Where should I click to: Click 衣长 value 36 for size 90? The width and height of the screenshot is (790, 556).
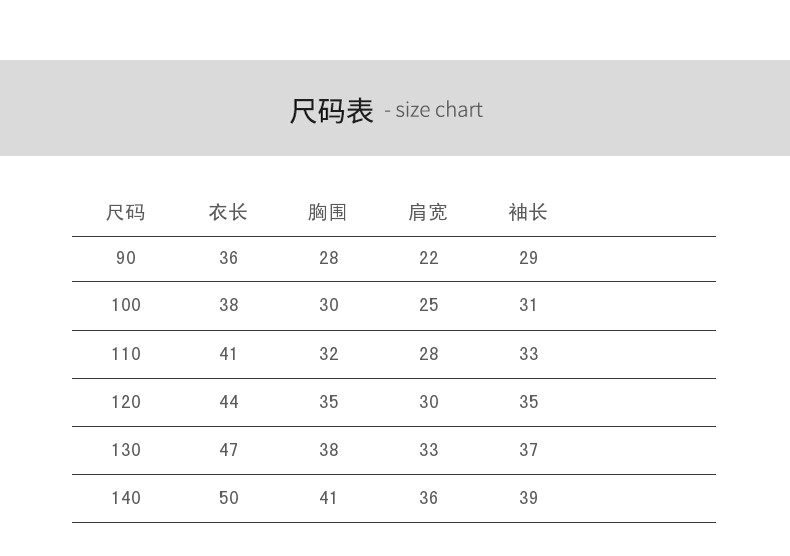click(229, 258)
